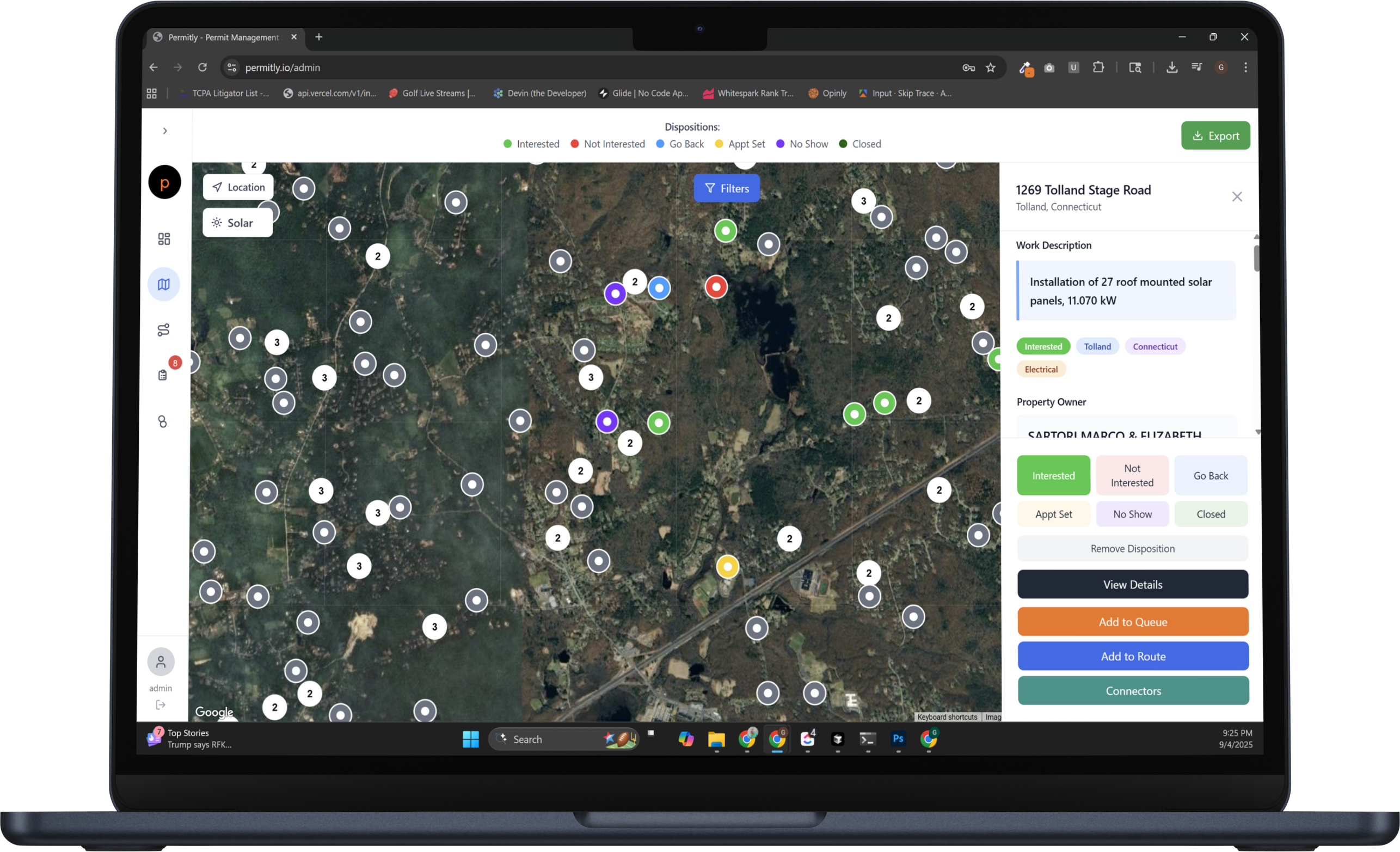Click the green Interested tag
This screenshot has width=1400, height=852.
1043,346
